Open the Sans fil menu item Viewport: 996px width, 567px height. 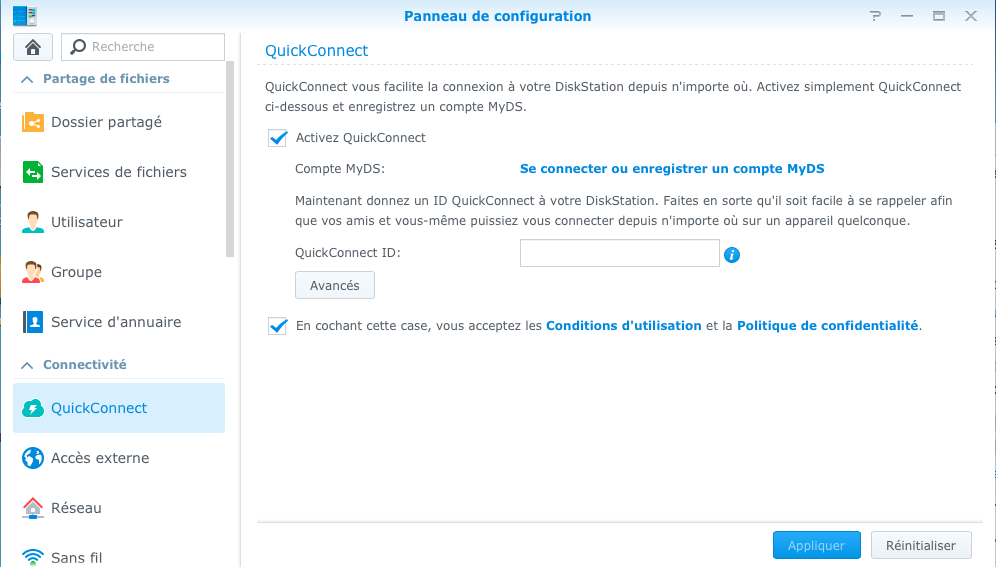coord(119,557)
